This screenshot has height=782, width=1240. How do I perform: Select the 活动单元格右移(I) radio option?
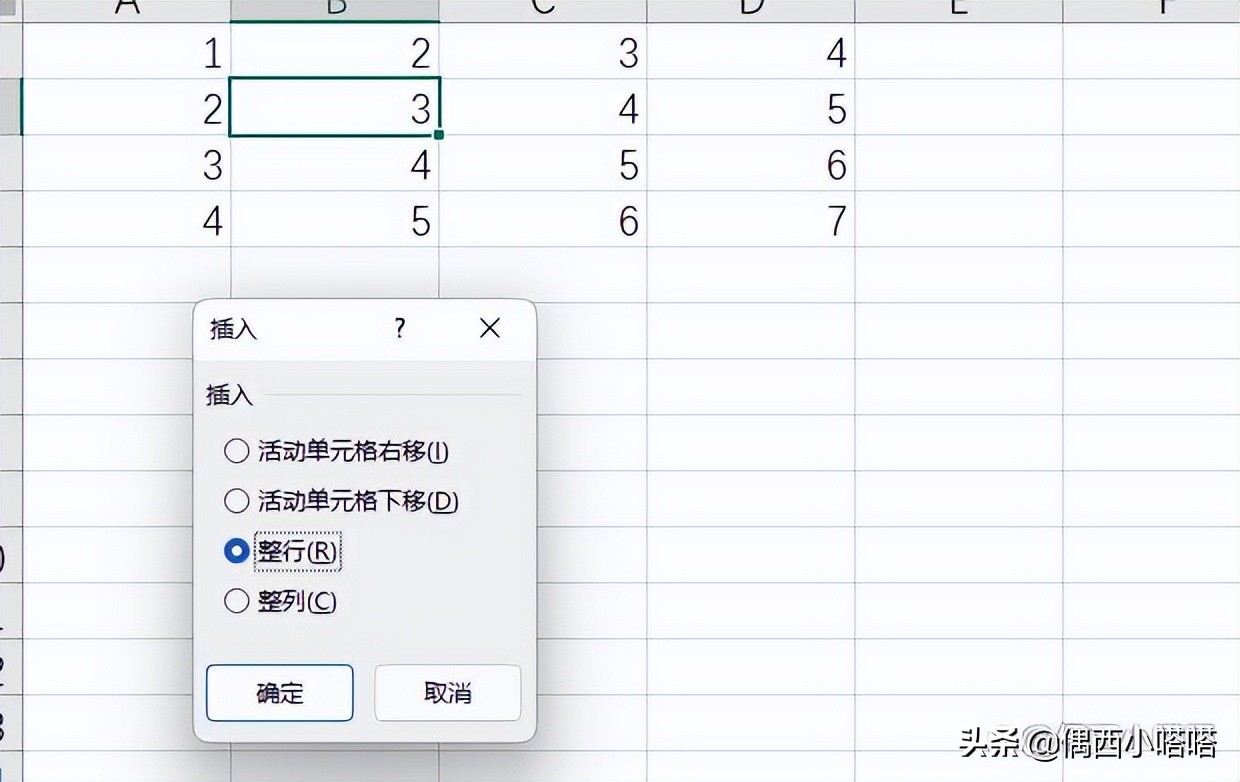(236, 450)
